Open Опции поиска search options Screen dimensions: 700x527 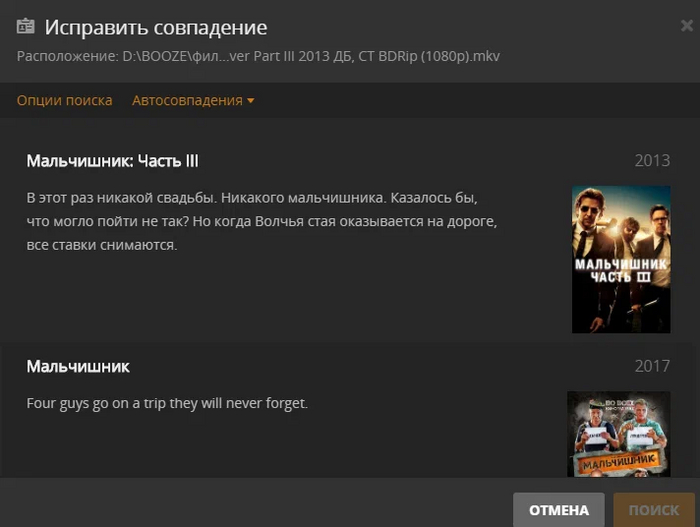(x=65, y=100)
